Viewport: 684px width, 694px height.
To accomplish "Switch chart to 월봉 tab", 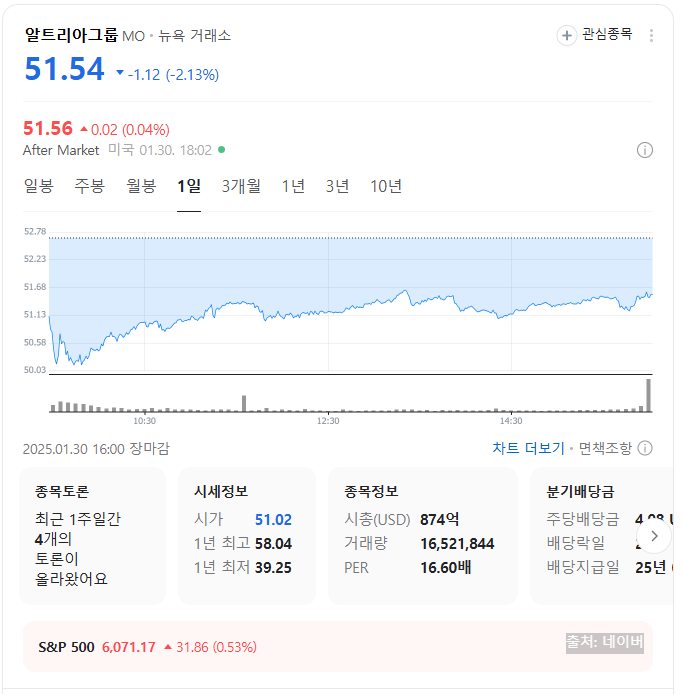I will click(x=141, y=186).
